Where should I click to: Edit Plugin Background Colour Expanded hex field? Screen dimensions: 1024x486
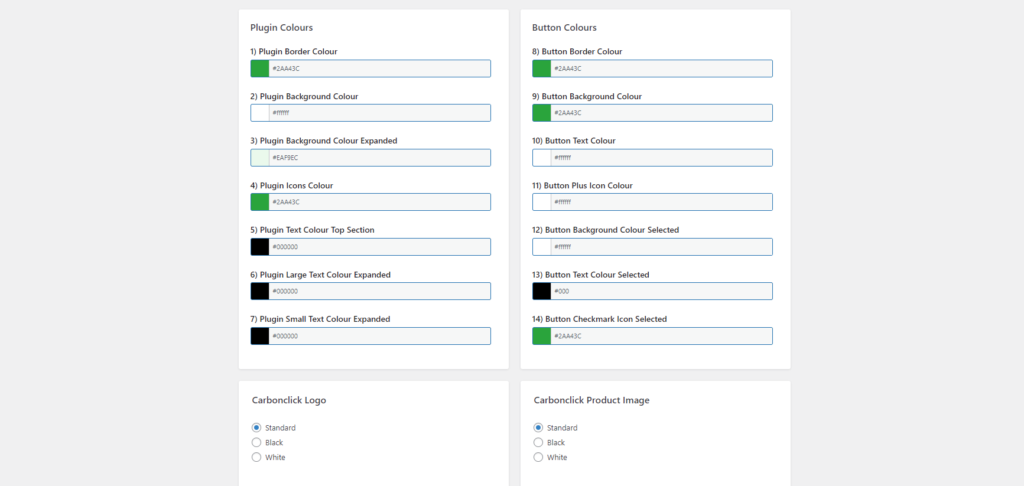(379, 157)
